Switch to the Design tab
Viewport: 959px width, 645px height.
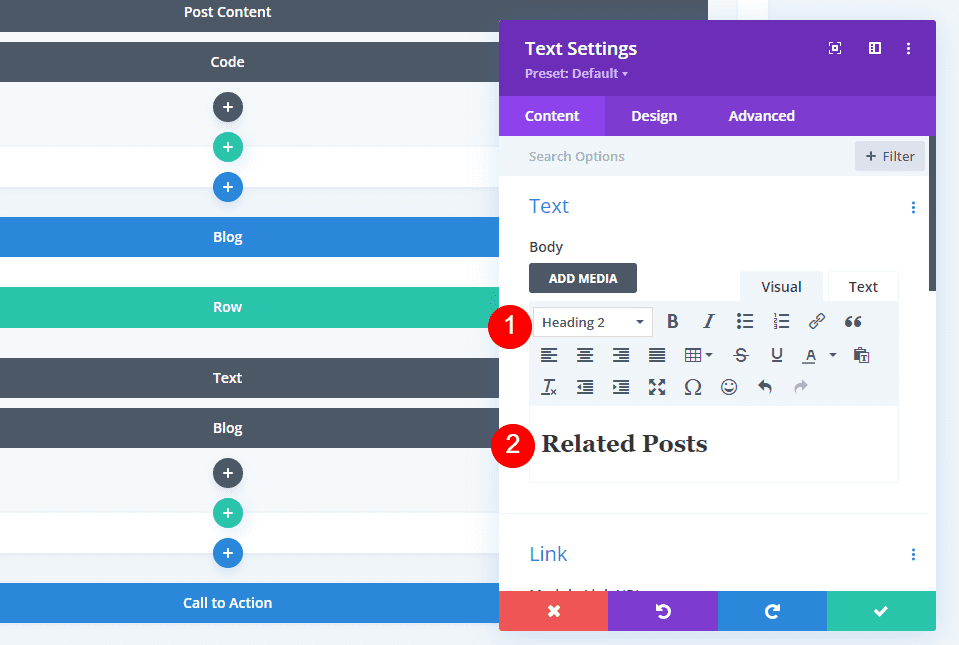654,116
